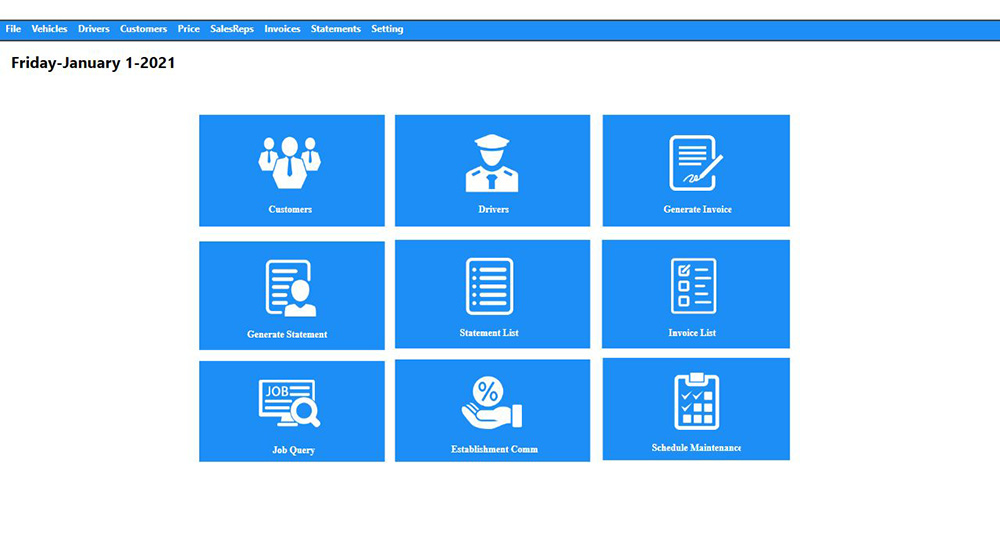Open the Vehicles menu
Image resolution: width=1000 pixels, height=540 pixels.
[50, 29]
